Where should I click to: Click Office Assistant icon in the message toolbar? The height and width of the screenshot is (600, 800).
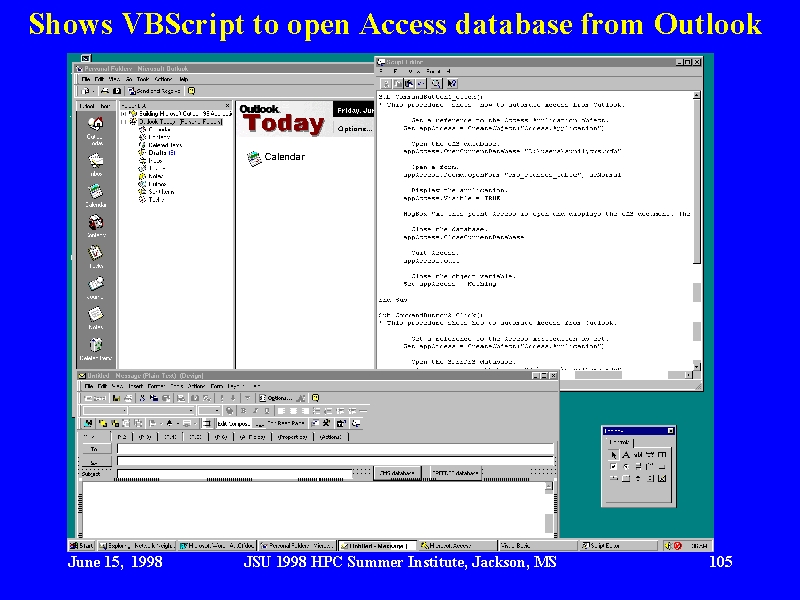(316, 398)
